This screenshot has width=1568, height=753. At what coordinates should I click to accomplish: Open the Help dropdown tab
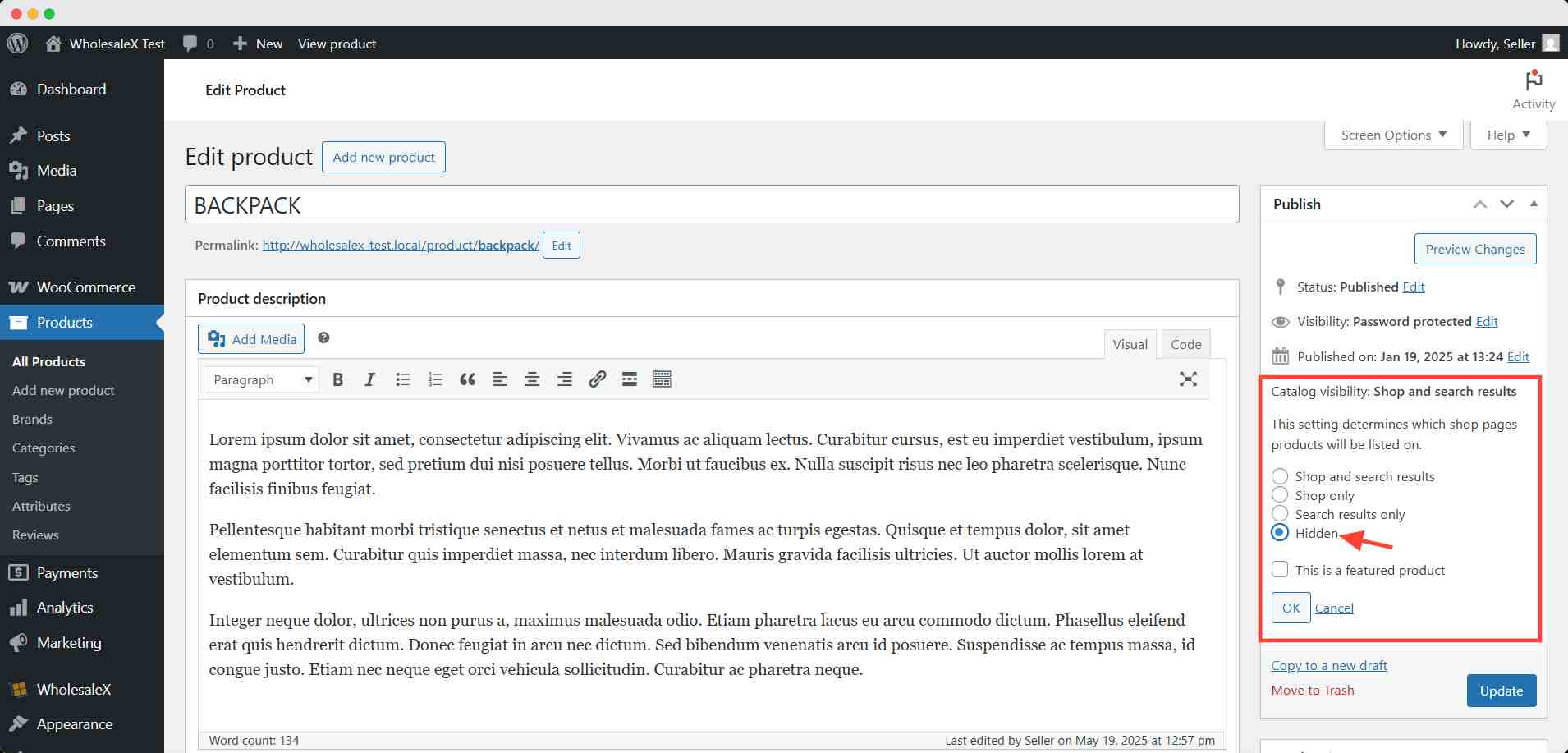[1508, 135]
